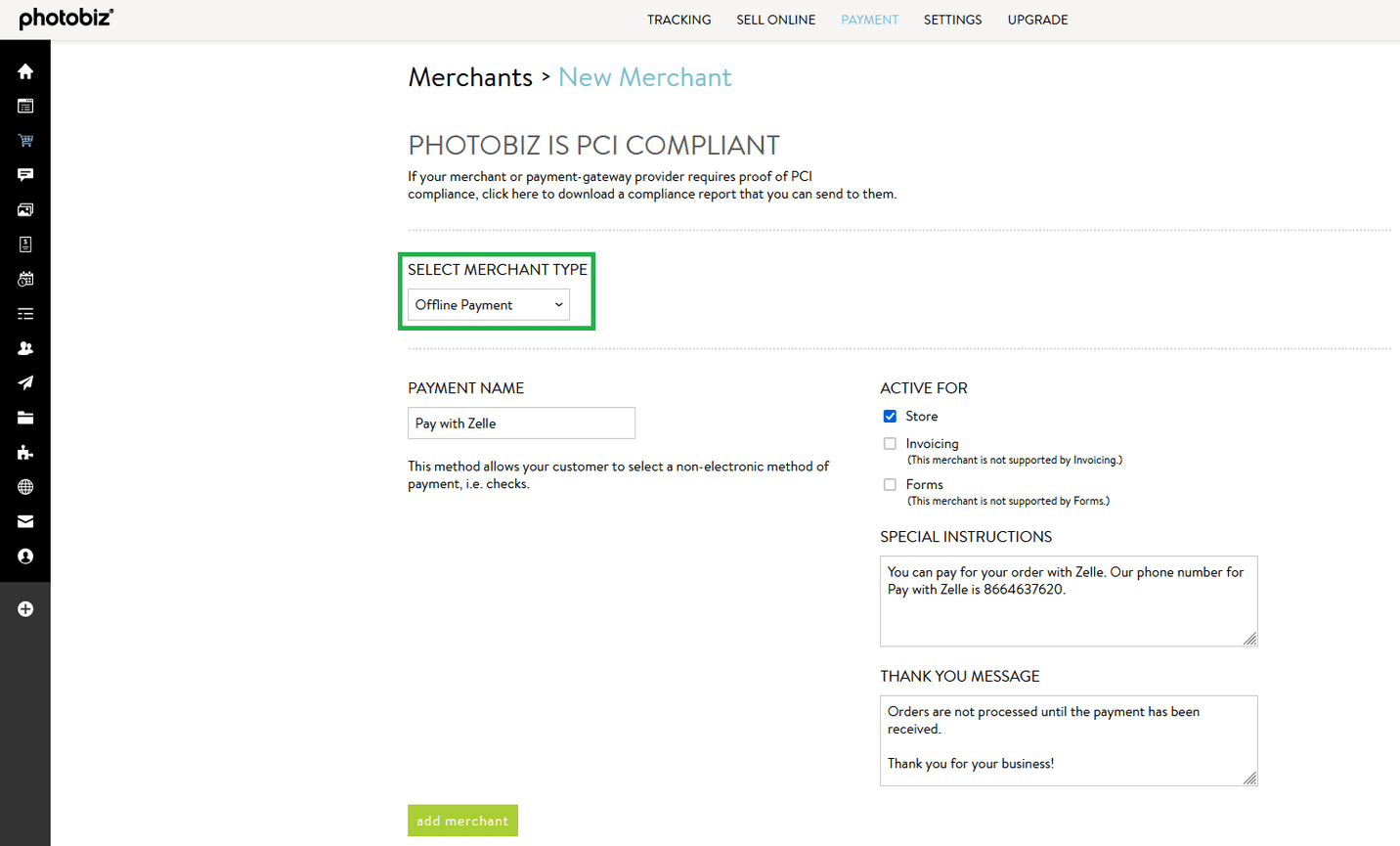Open the calendar clock sidebar icon

coord(25,280)
